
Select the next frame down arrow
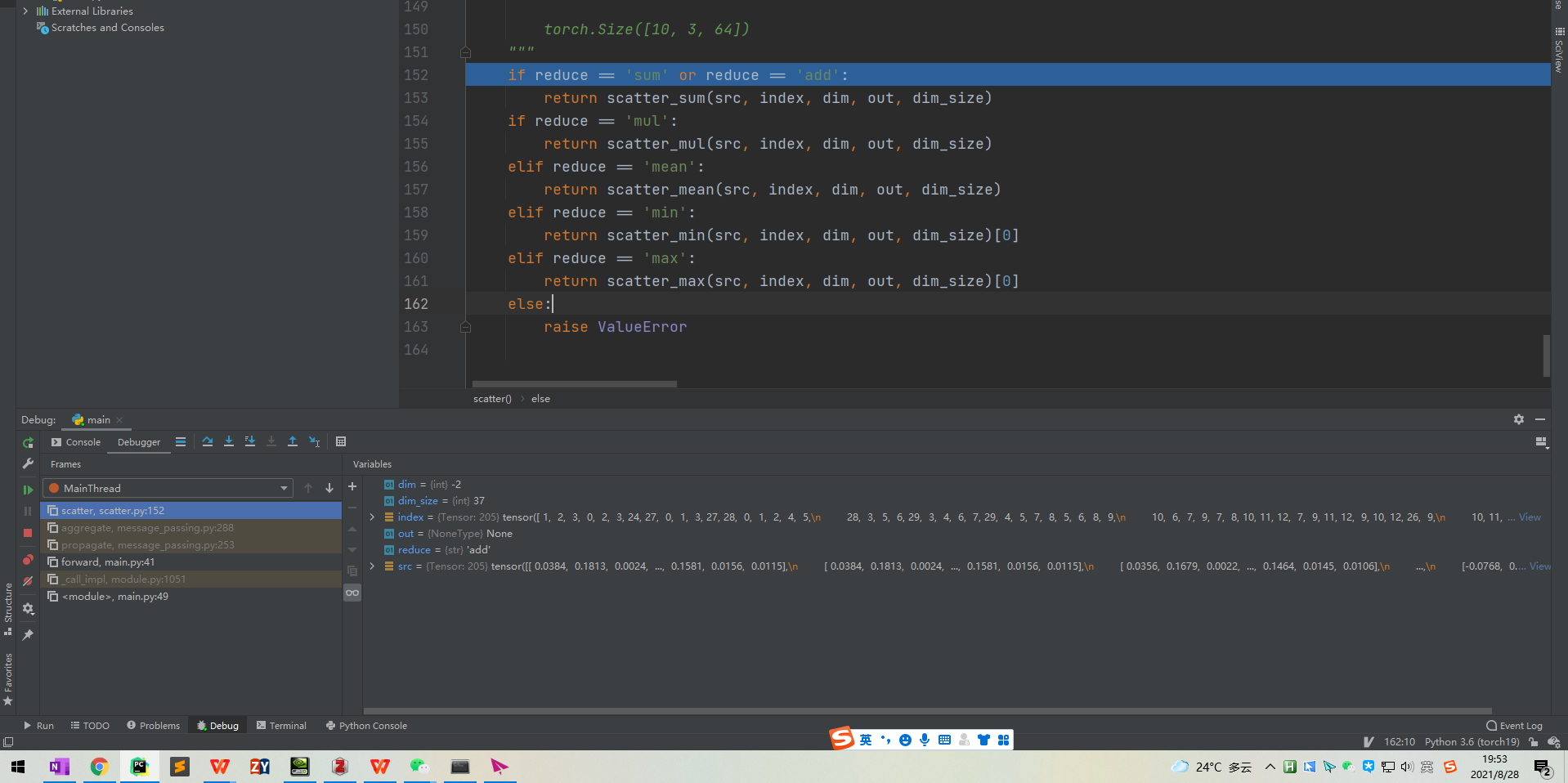pos(329,488)
